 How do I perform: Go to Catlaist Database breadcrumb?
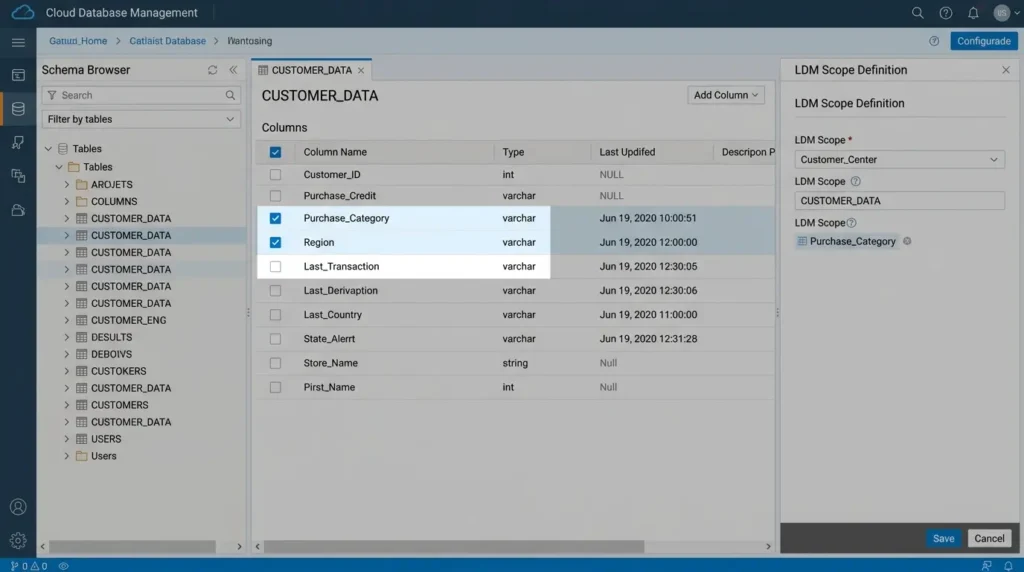pyautogui.click(x=167, y=41)
